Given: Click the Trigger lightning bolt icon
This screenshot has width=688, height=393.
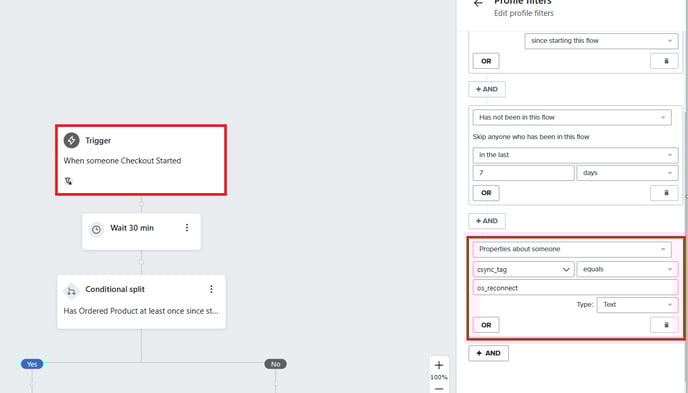Looking at the screenshot, I should (72, 140).
